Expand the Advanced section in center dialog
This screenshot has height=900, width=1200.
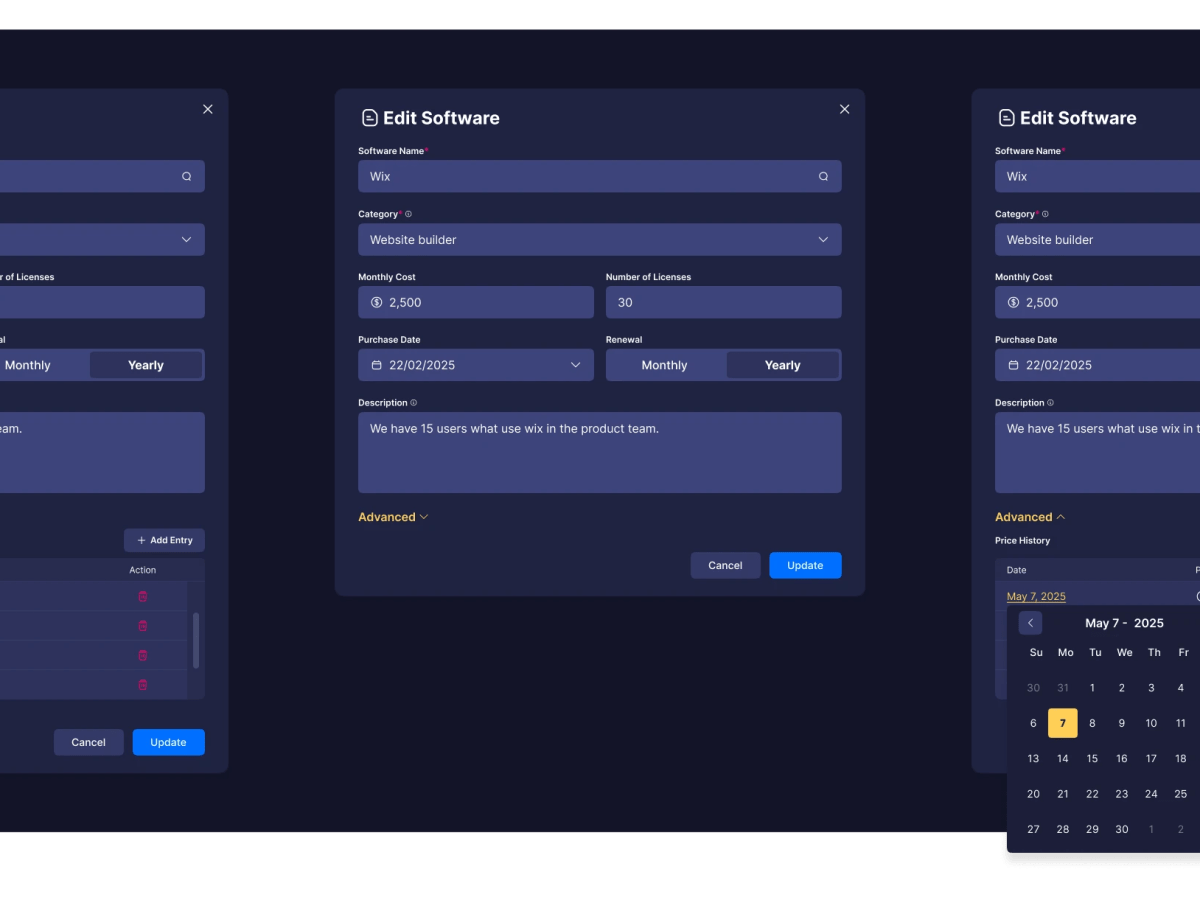pos(393,517)
